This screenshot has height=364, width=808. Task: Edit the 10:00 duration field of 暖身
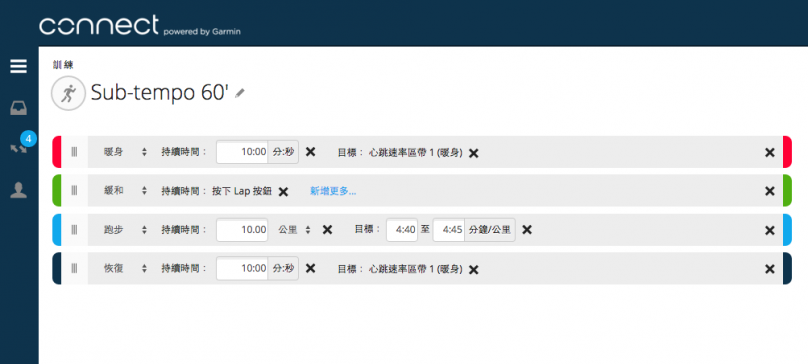tap(242, 152)
